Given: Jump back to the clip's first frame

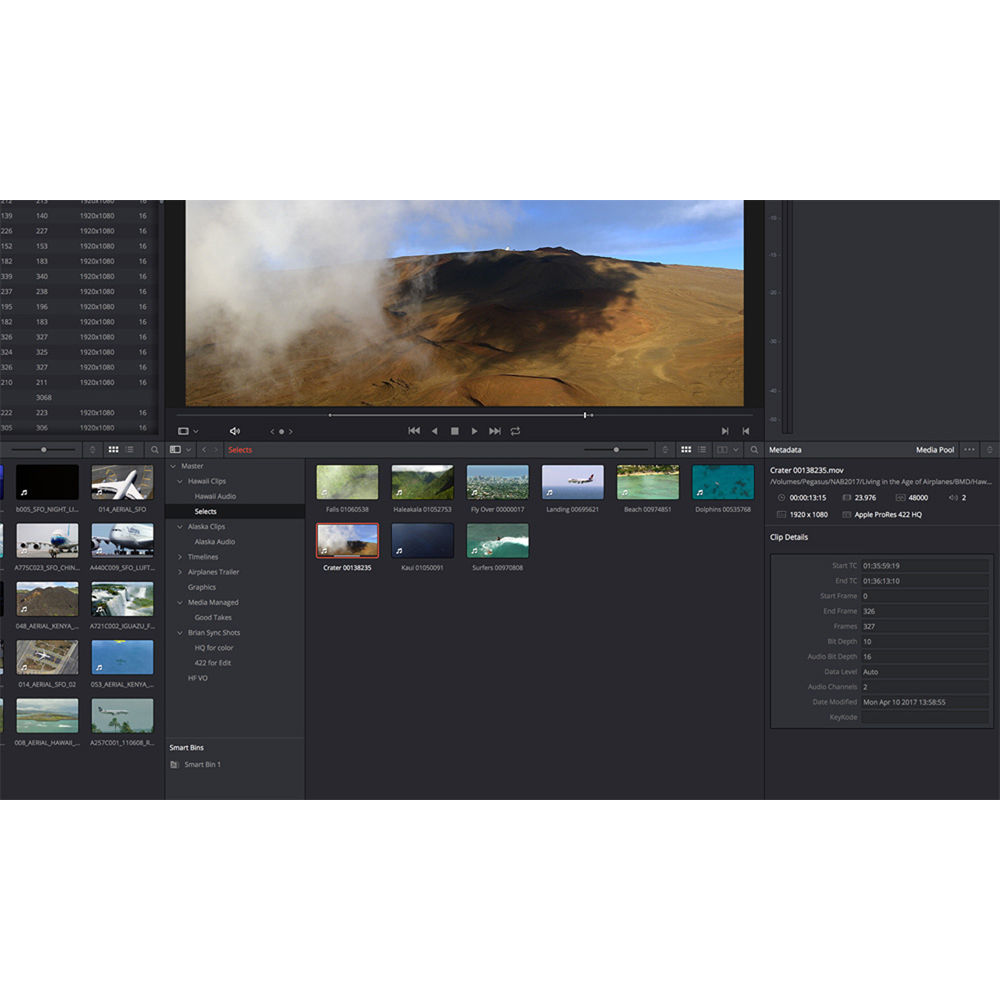Looking at the screenshot, I should point(414,430).
